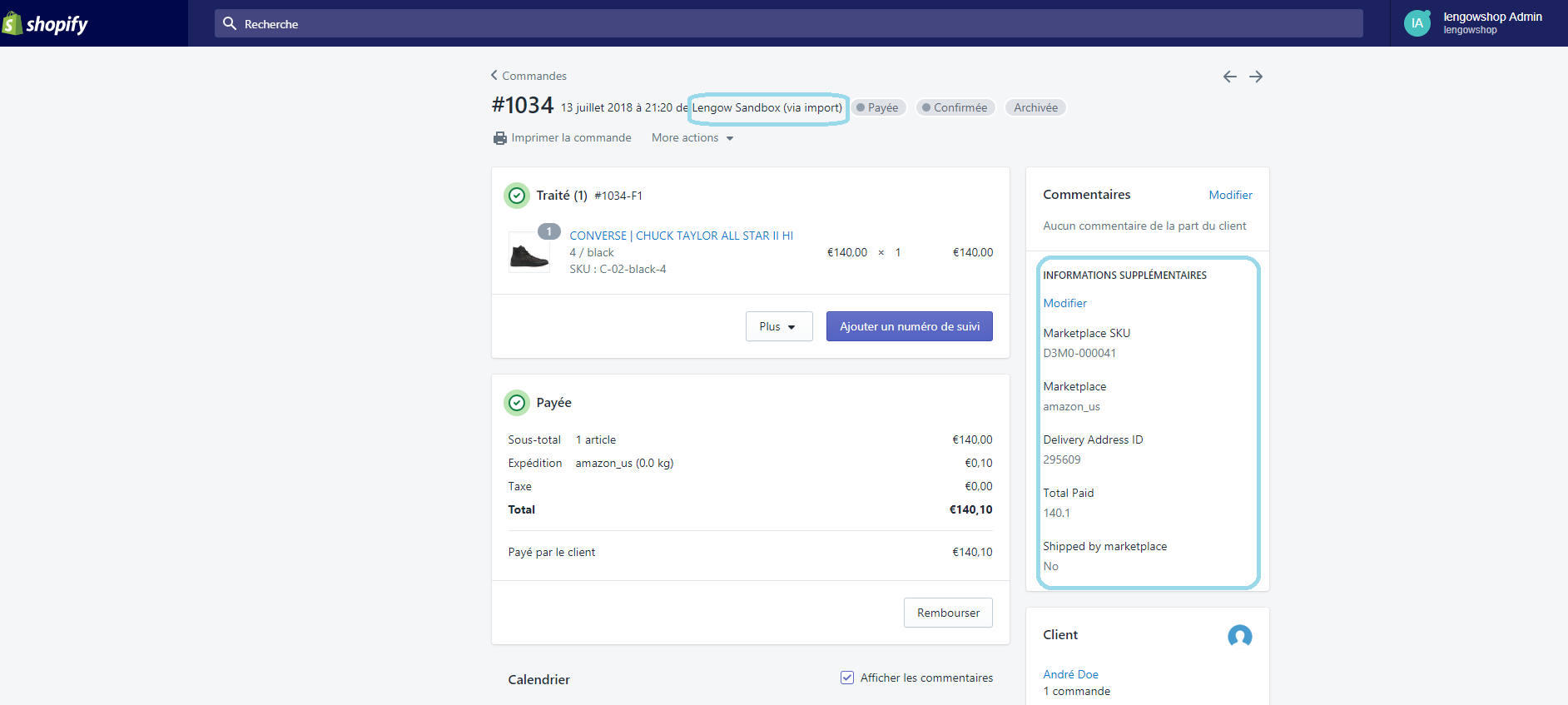Toggle Afficher les commentaires checkbox
This screenshot has height=705, width=1568.
click(847, 678)
